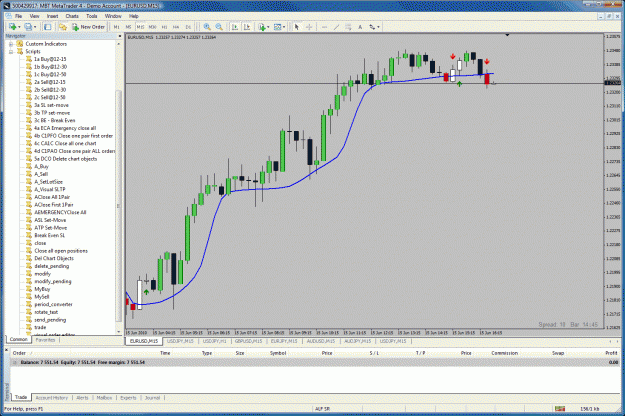Expand the Custom Indicators tree node

11,44
